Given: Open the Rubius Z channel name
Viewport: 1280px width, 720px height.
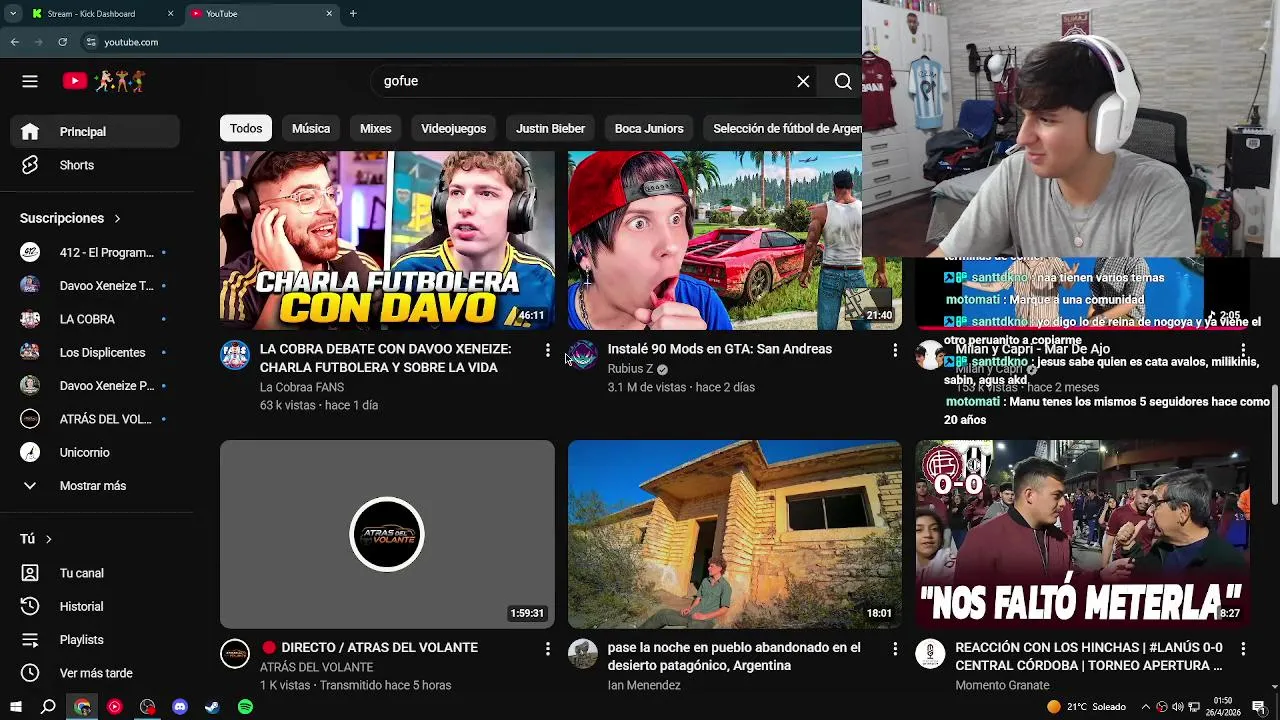Looking at the screenshot, I should click(x=630, y=369).
